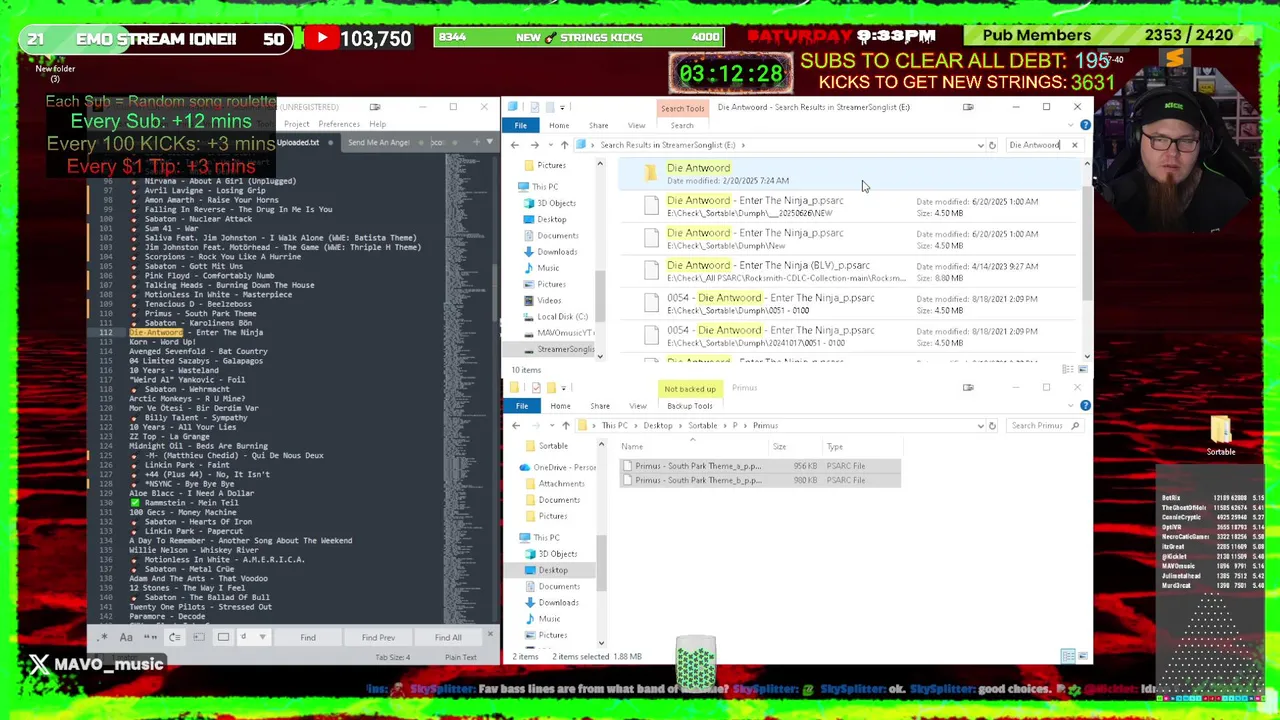The width and height of the screenshot is (1280, 720).
Task: Refresh the StreamerSonglist search results
Action: pos(992,145)
